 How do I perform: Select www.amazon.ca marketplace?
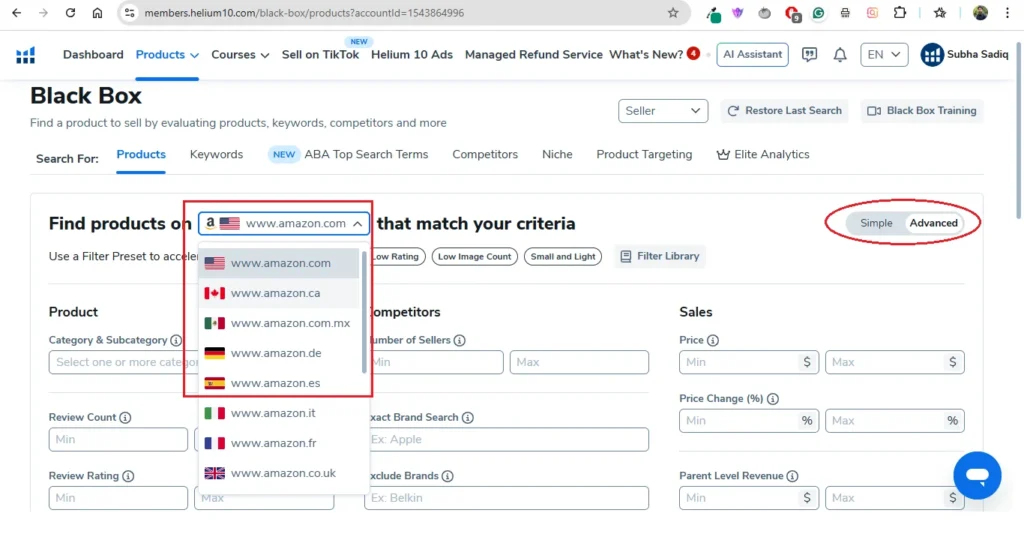(279, 293)
